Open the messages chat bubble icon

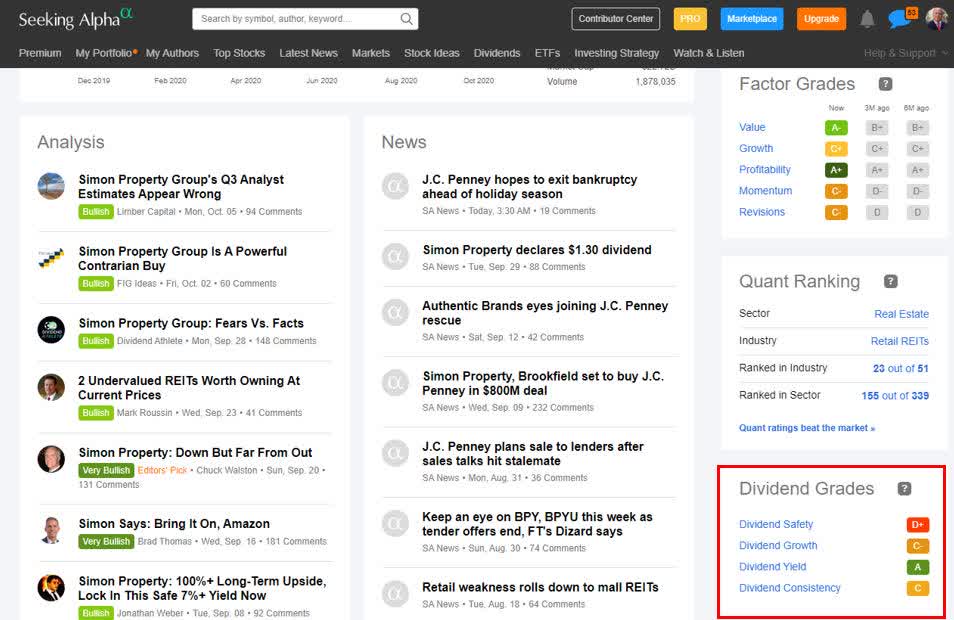tap(898, 19)
